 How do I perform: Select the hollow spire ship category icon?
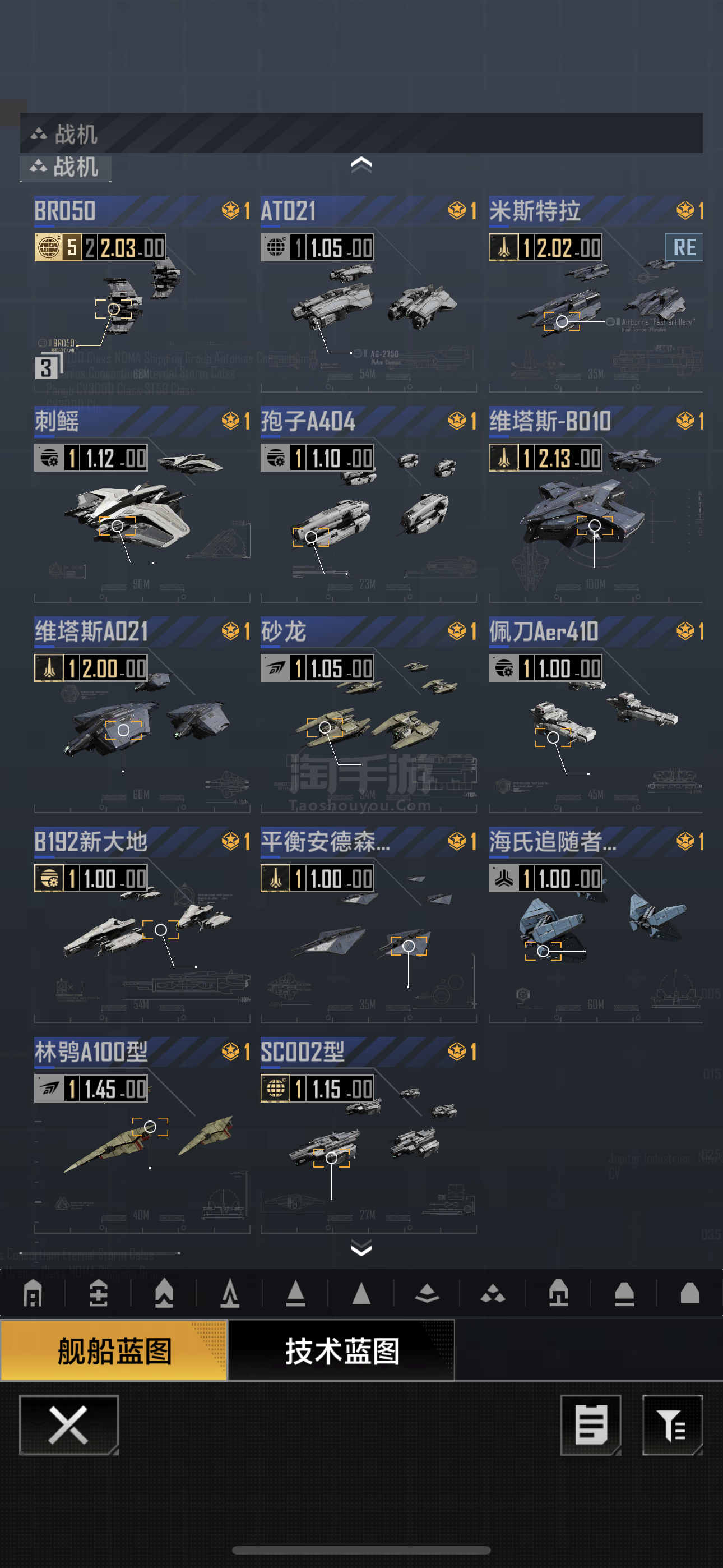pyautogui.click(x=230, y=1293)
